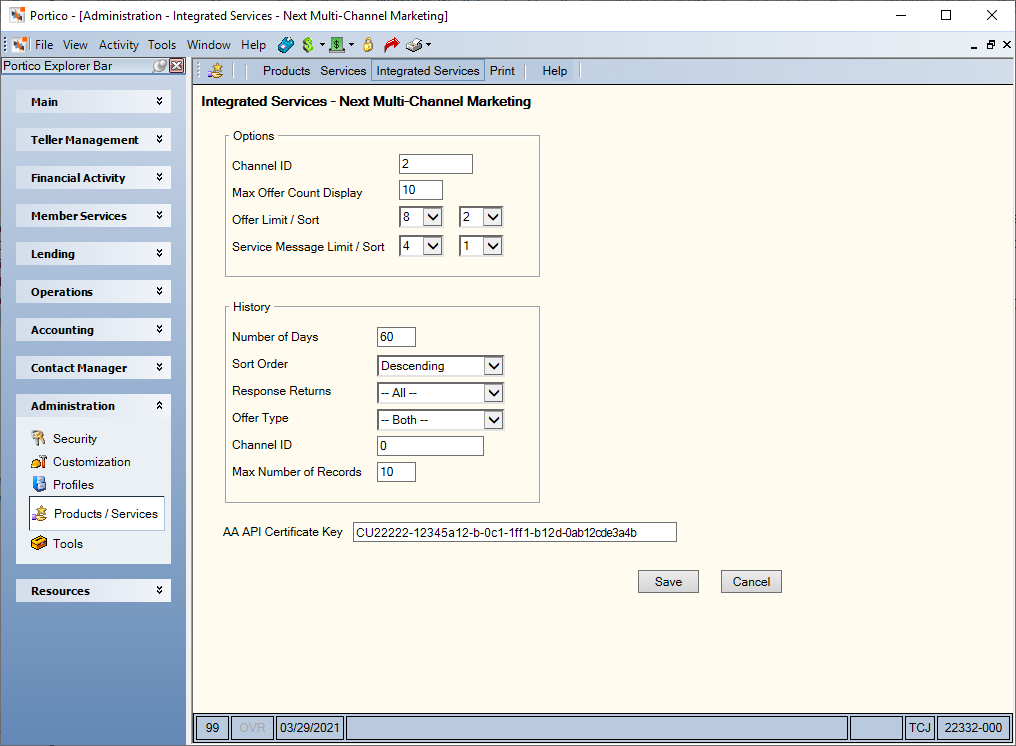Click the blue card reader toolbar icon

[286, 45]
